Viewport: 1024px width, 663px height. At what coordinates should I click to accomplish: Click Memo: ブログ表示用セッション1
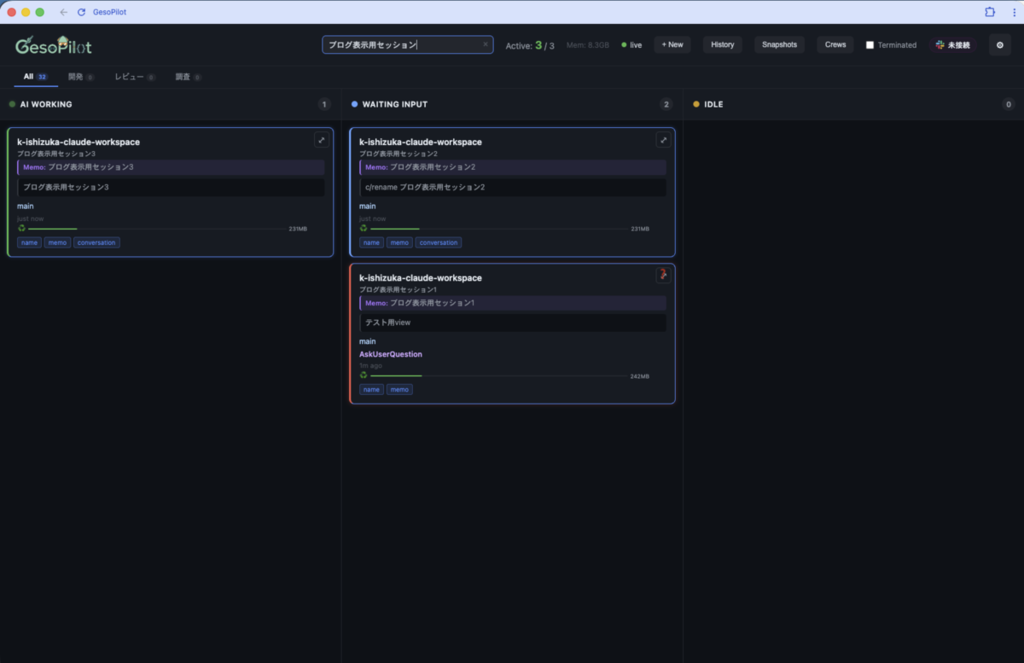pos(513,303)
